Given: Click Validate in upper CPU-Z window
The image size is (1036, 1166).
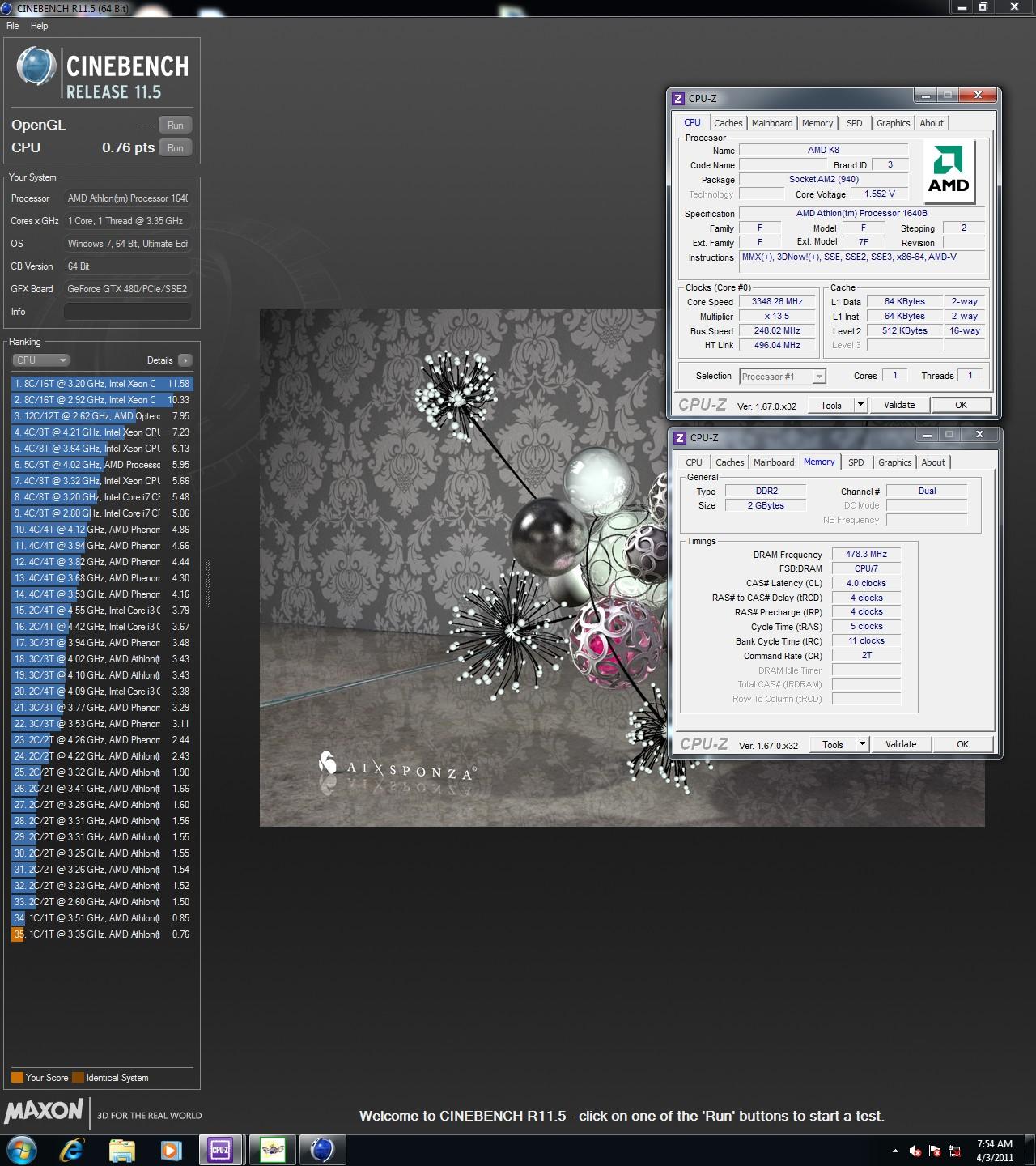Looking at the screenshot, I should 899,406.
